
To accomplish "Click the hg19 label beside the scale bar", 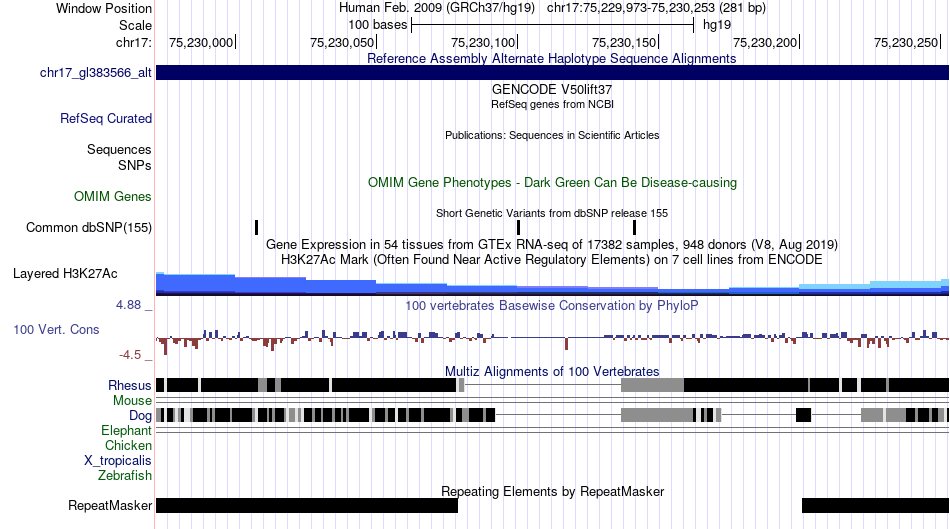I will tap(717, 25).
